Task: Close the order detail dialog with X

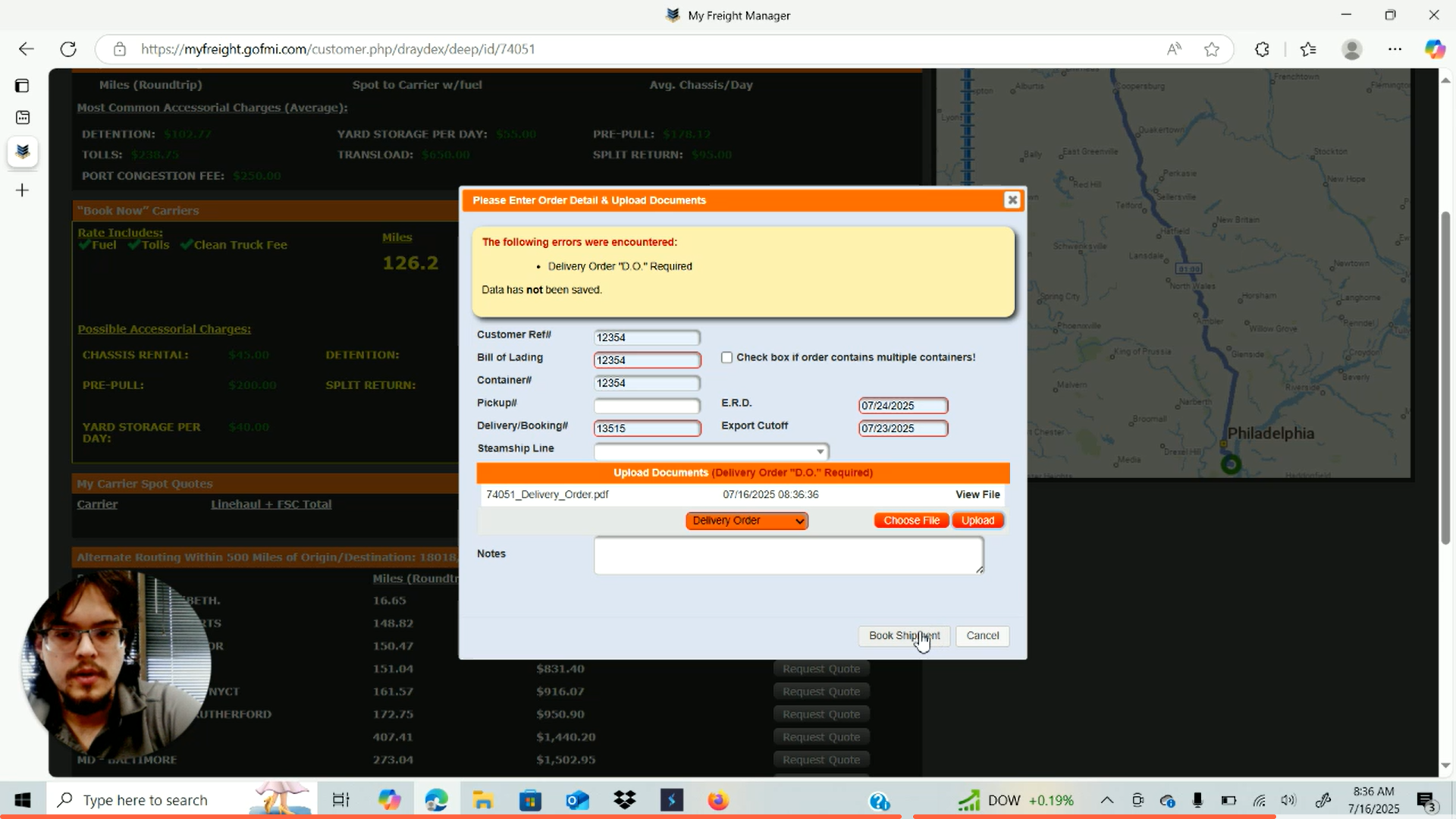Action: click(x=1012, y=200)
